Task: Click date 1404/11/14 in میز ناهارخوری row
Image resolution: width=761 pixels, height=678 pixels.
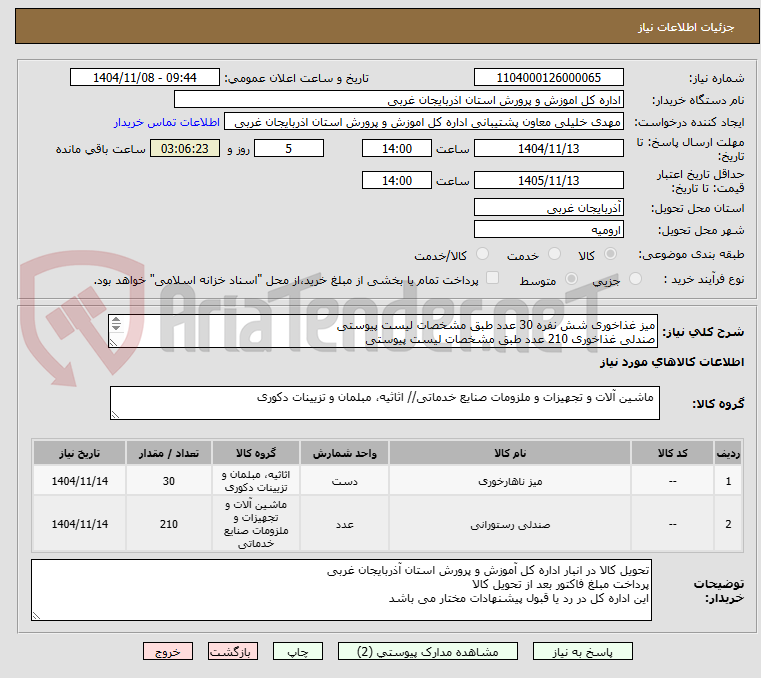Action: coord(80,481)
